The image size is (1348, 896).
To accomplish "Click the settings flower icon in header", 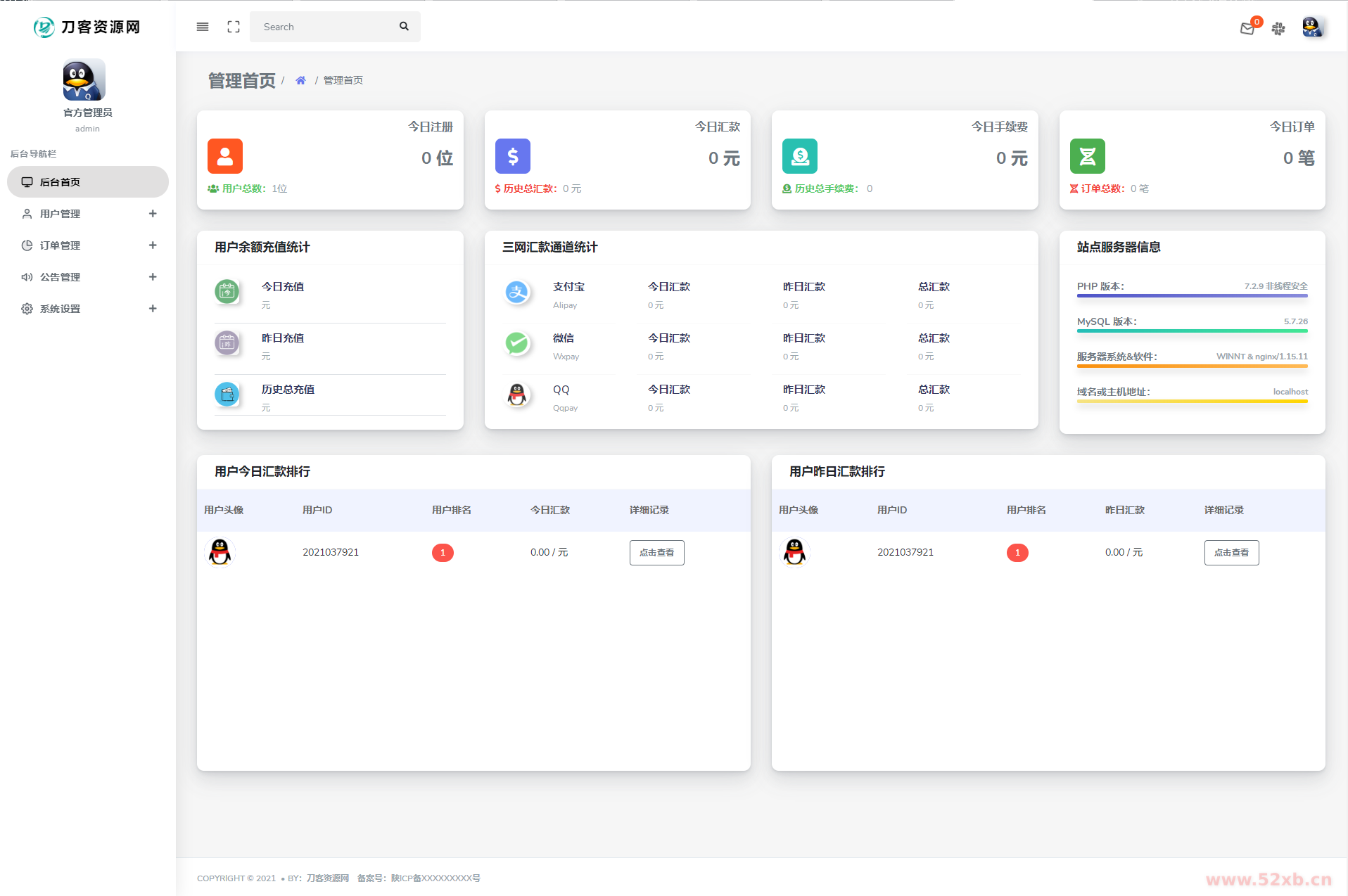I will [x=1278, y=29].
